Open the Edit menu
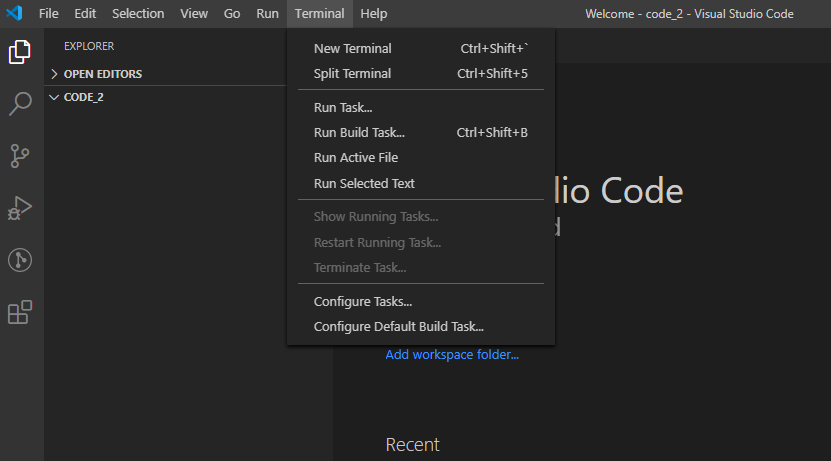Screen dimensions: 831x461 85,14
